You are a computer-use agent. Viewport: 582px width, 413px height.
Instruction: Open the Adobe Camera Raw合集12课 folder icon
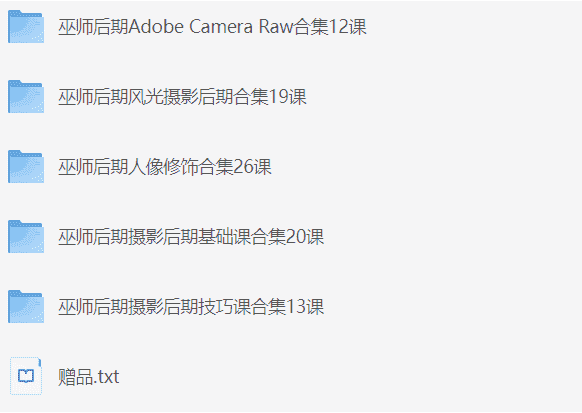pyautogui.click(x=26, y=27)
